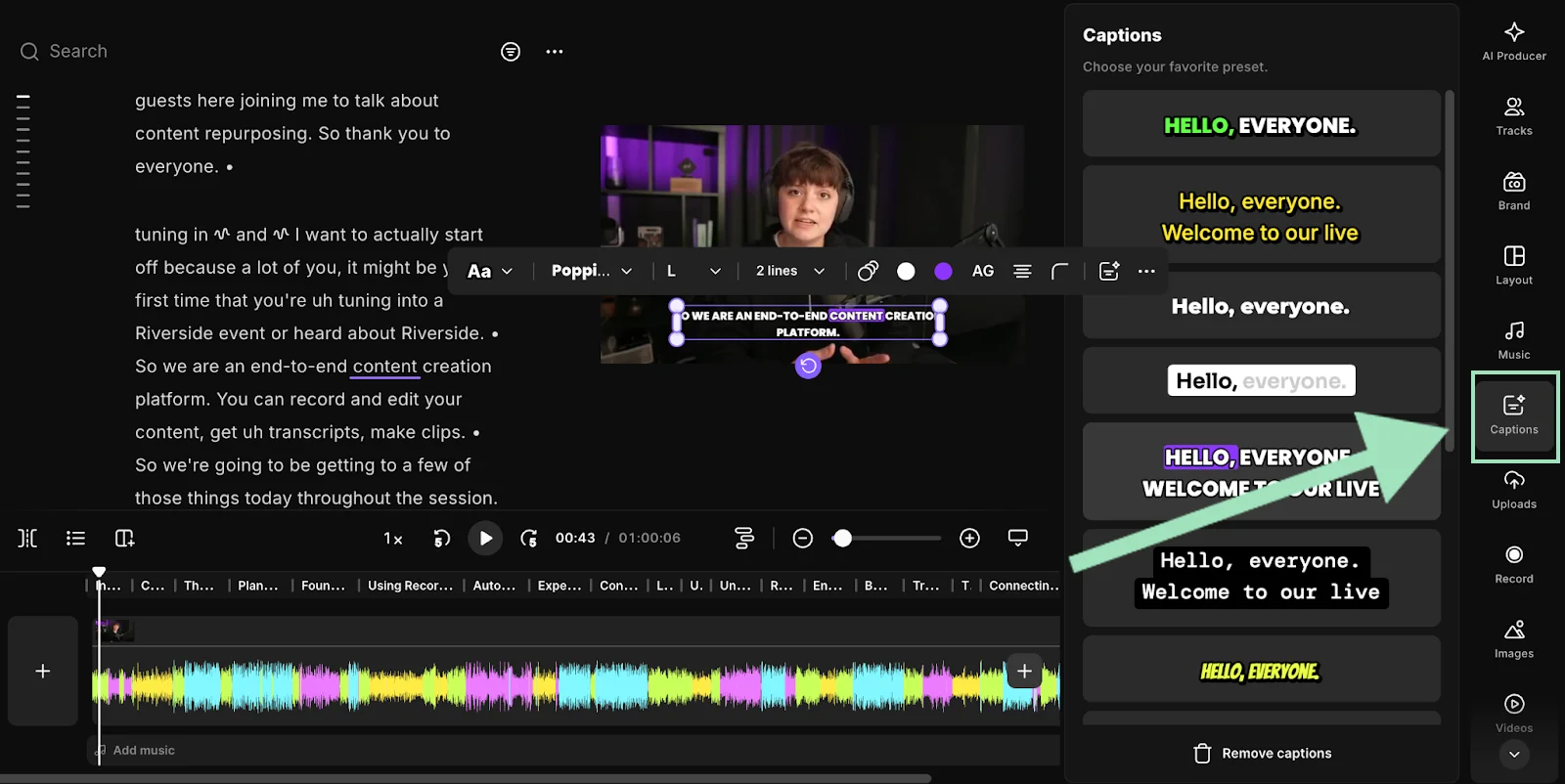1565x784 pixels.
Task: Select the Auto... chapter marker
Action: click(x=494, y=586)
